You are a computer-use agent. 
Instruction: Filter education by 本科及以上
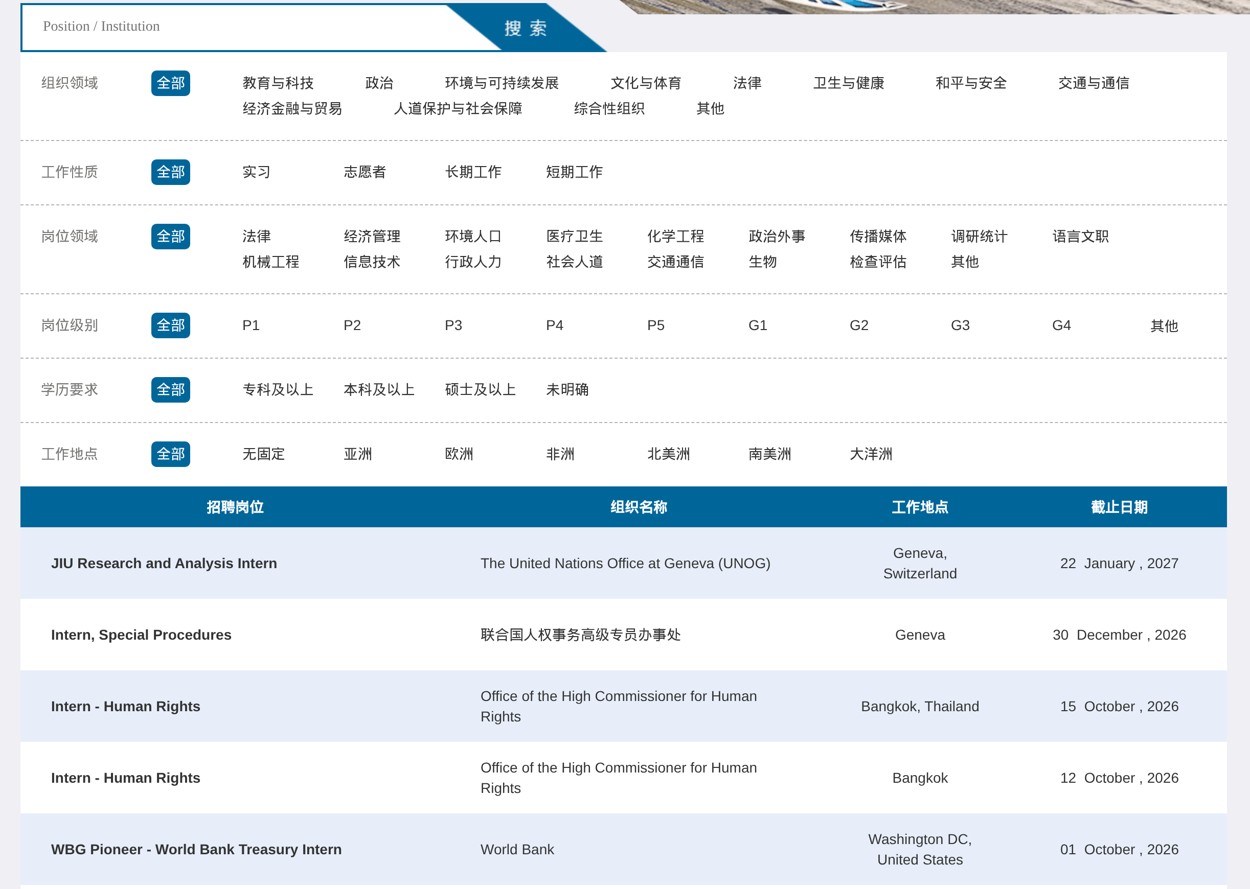pos(379,389)
